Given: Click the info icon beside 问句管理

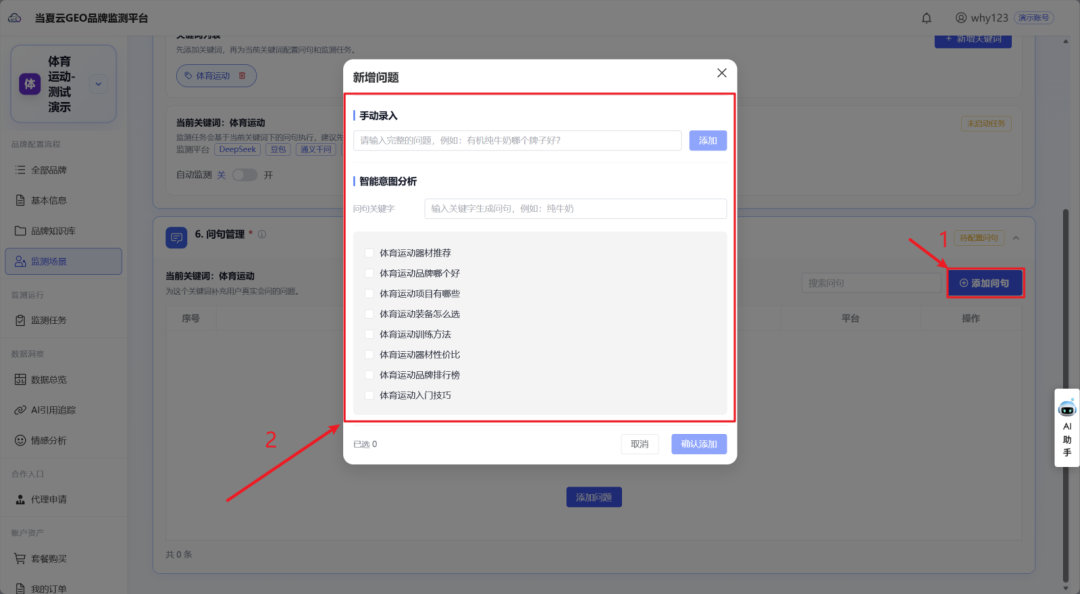Looking at the screenshot, I should coord(262,234).
